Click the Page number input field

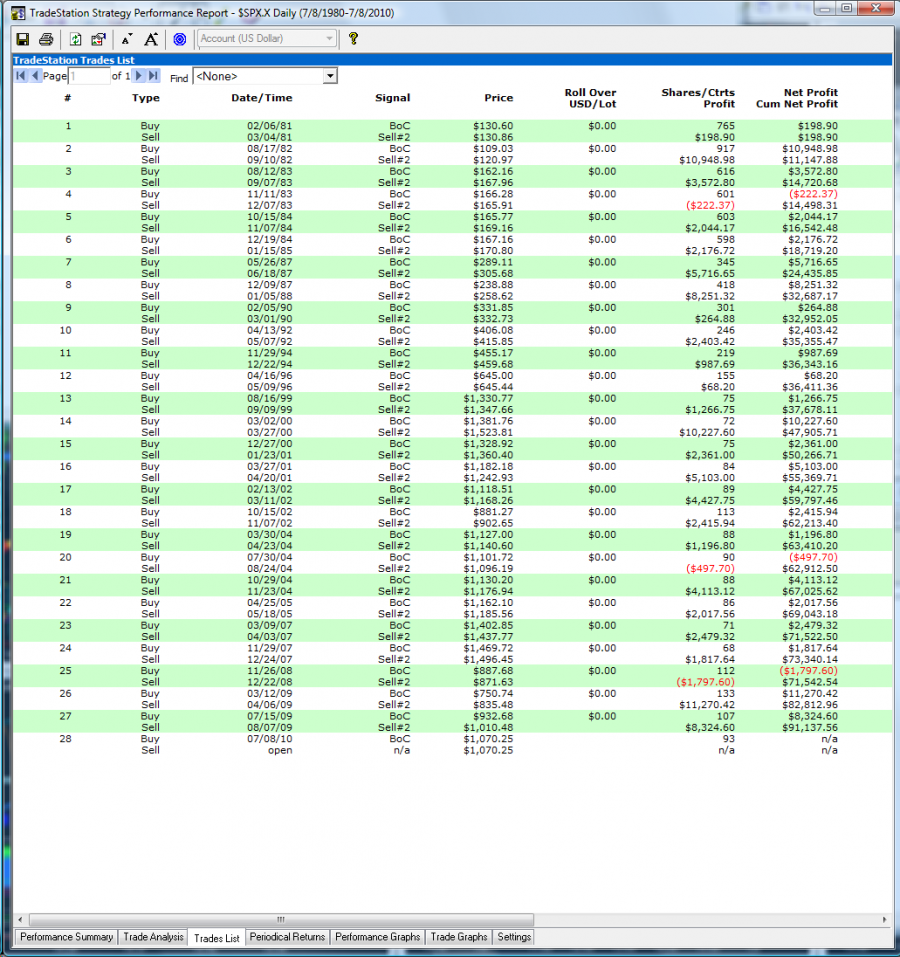coord(89,76)
